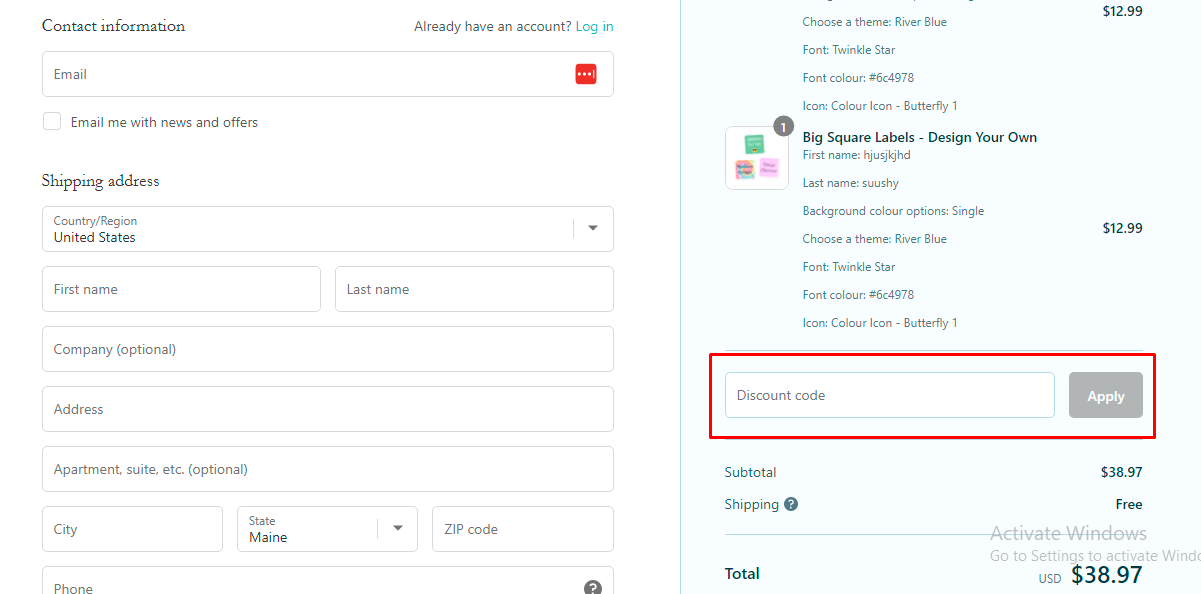The width and height of the screenshot is (1201, 594).
Task: Click the City input field
Action: point(132,529)
